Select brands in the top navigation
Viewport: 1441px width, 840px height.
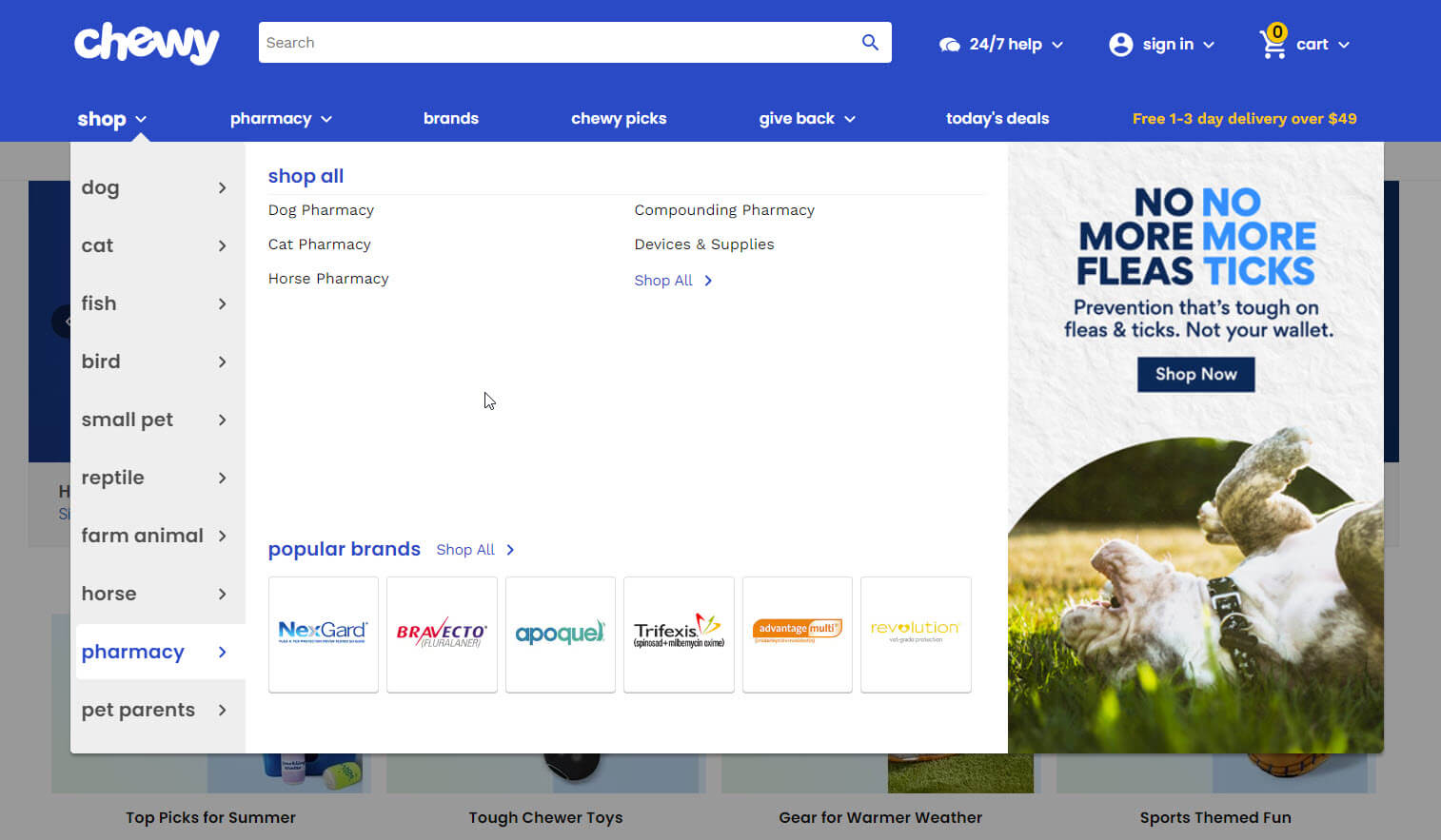tap(451, 119)
